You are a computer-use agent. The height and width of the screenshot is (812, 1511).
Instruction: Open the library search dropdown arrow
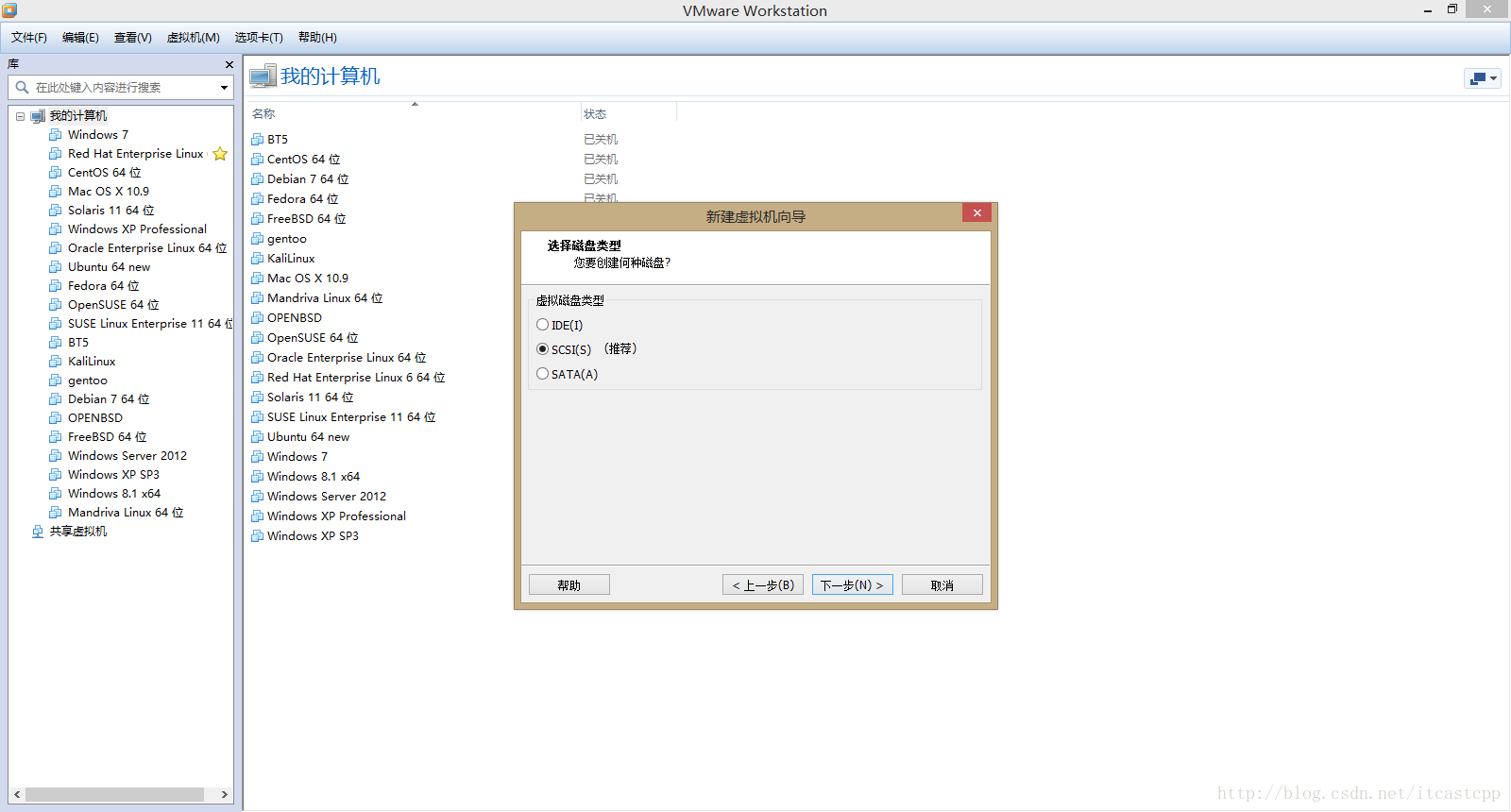224,88
